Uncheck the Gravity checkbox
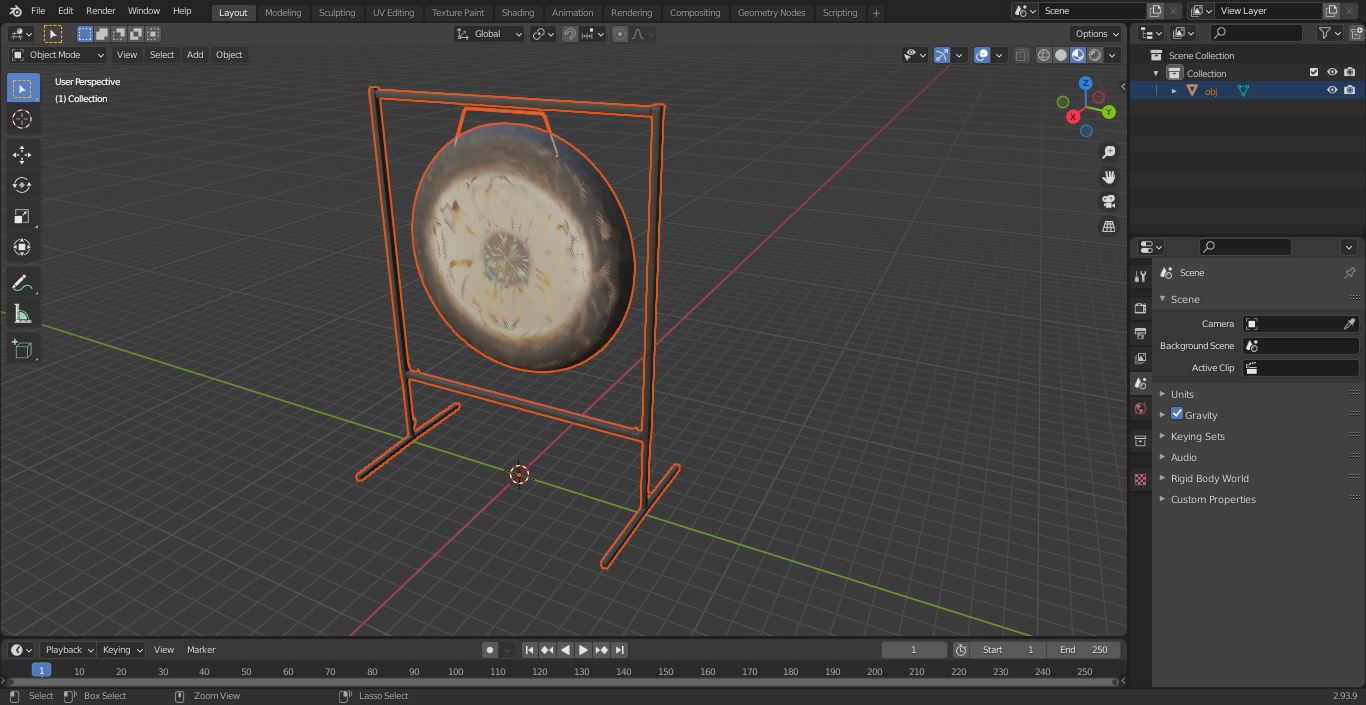This screenshot has height=705, width=1366. click(x=1177, y=414)
